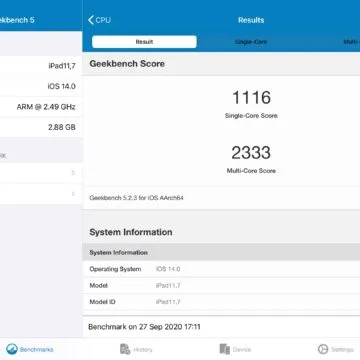Viewport: 360px width, 360px height.
Task: Click the Model row label
Action: click(99, 286)
